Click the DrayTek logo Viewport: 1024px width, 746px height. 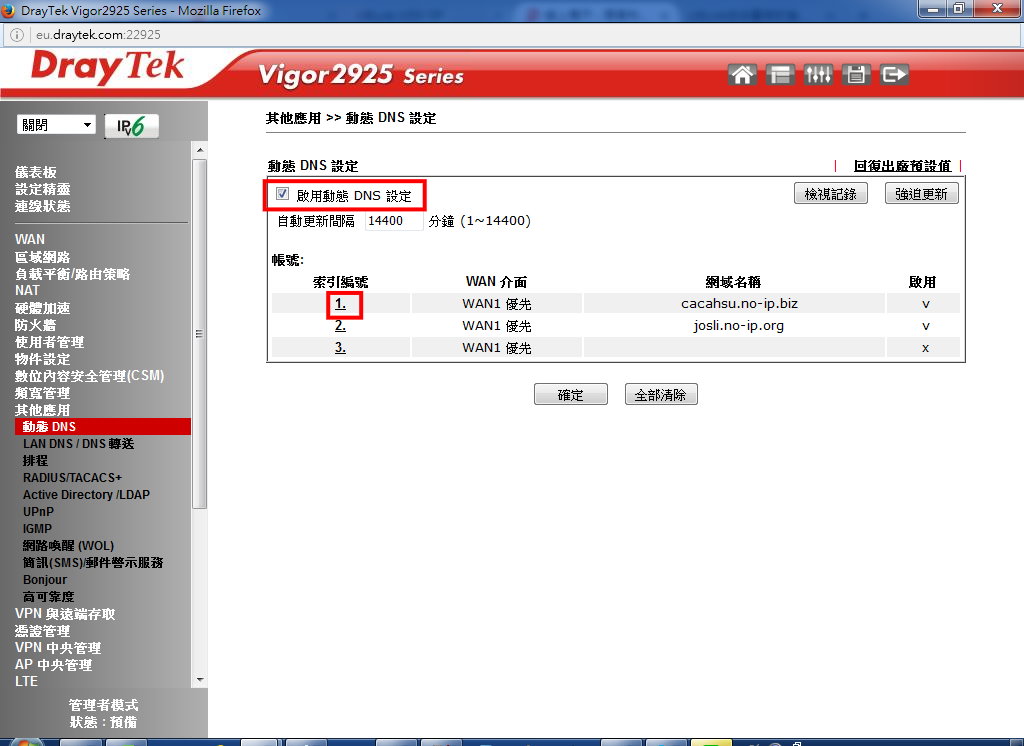pyautogui.click(x=108, y=68)
